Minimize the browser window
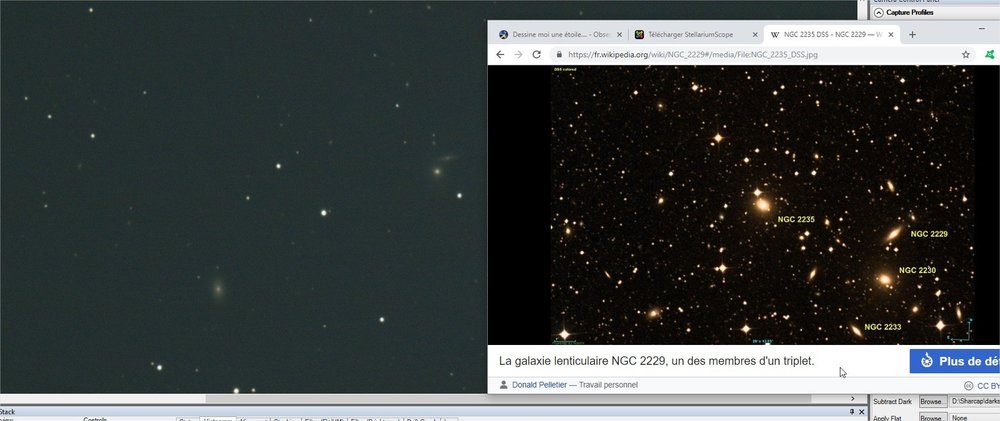The image size is (1000, 421). click(x=982, y=29)
